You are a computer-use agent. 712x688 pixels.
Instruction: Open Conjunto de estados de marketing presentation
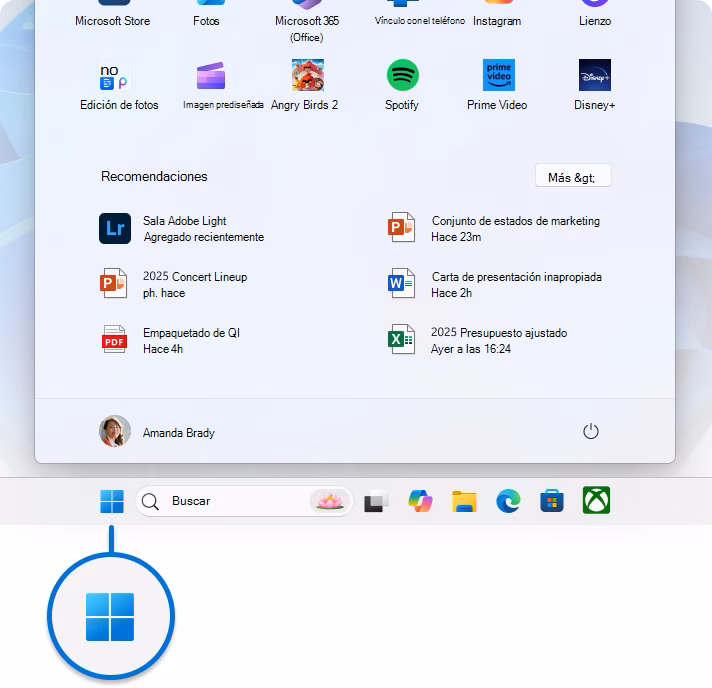[401, 228]
